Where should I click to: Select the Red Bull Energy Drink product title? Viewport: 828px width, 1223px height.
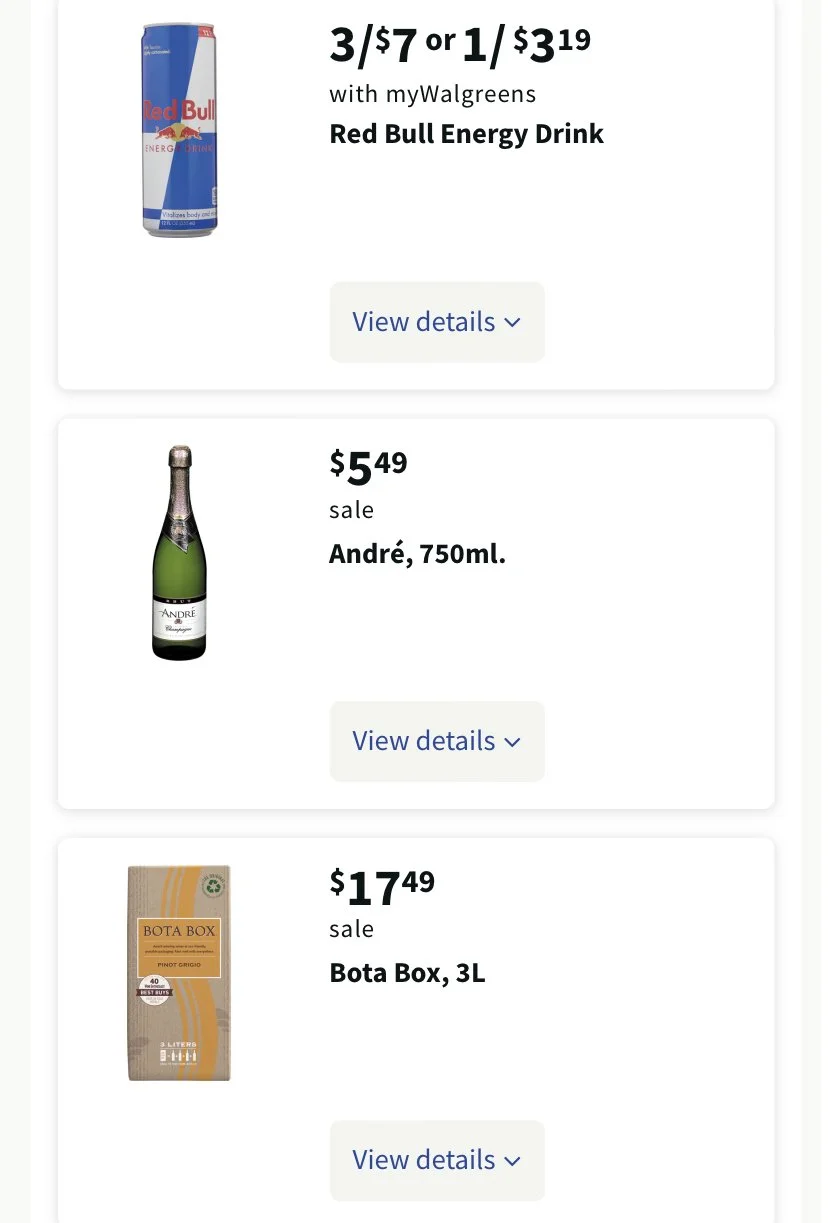[466, 134]
